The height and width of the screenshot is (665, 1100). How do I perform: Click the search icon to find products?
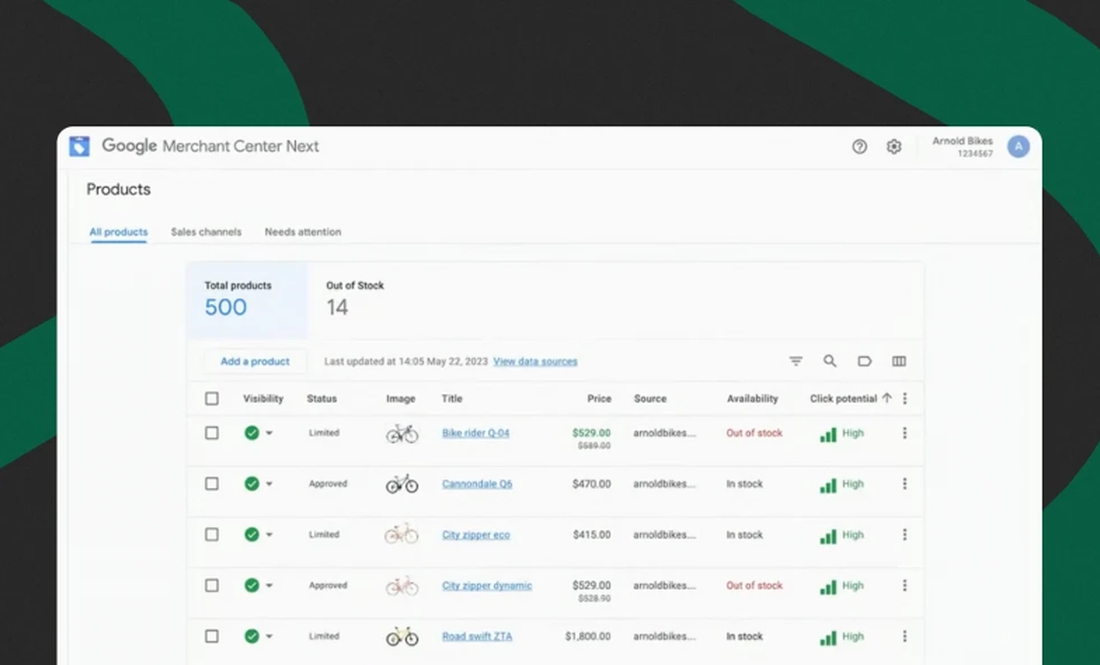[830, 361]
